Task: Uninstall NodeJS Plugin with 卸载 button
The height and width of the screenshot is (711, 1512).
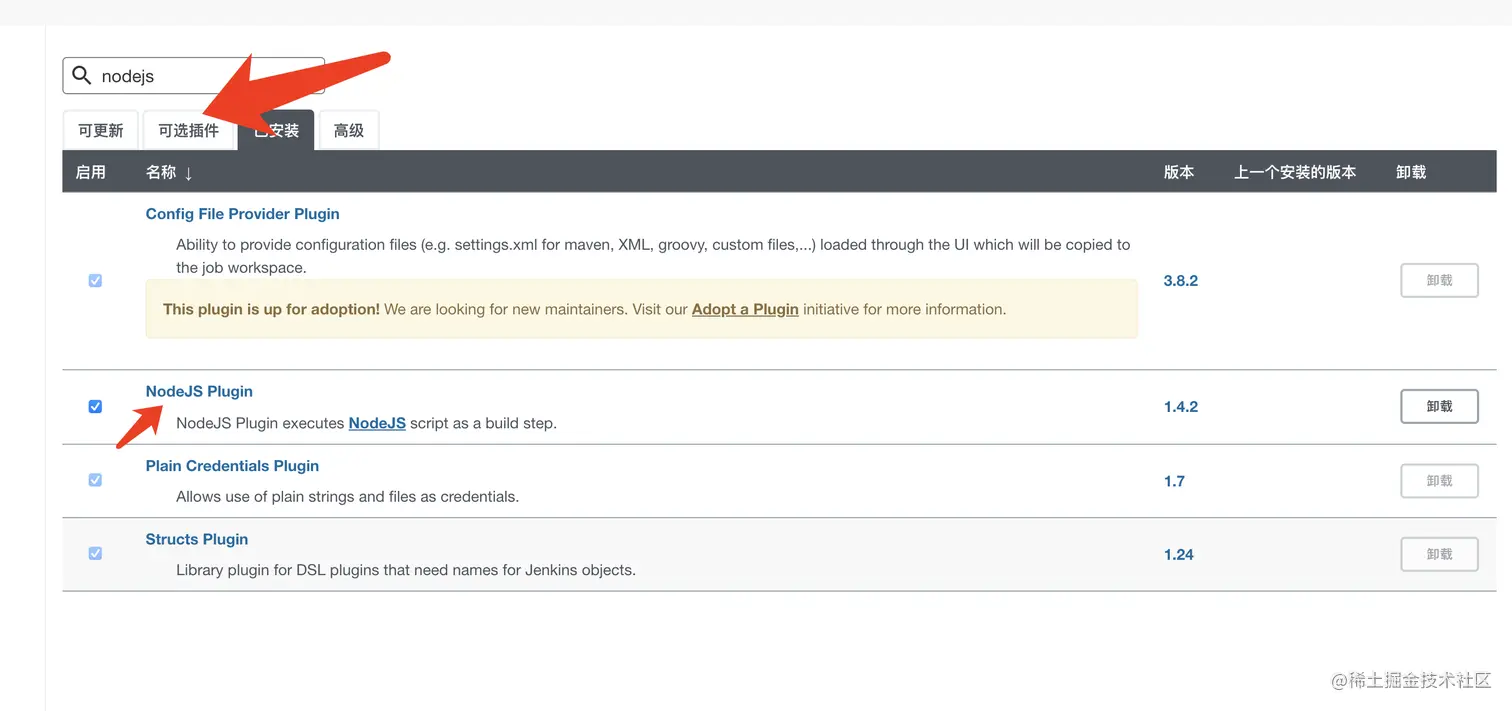Action: [1439, 407]
